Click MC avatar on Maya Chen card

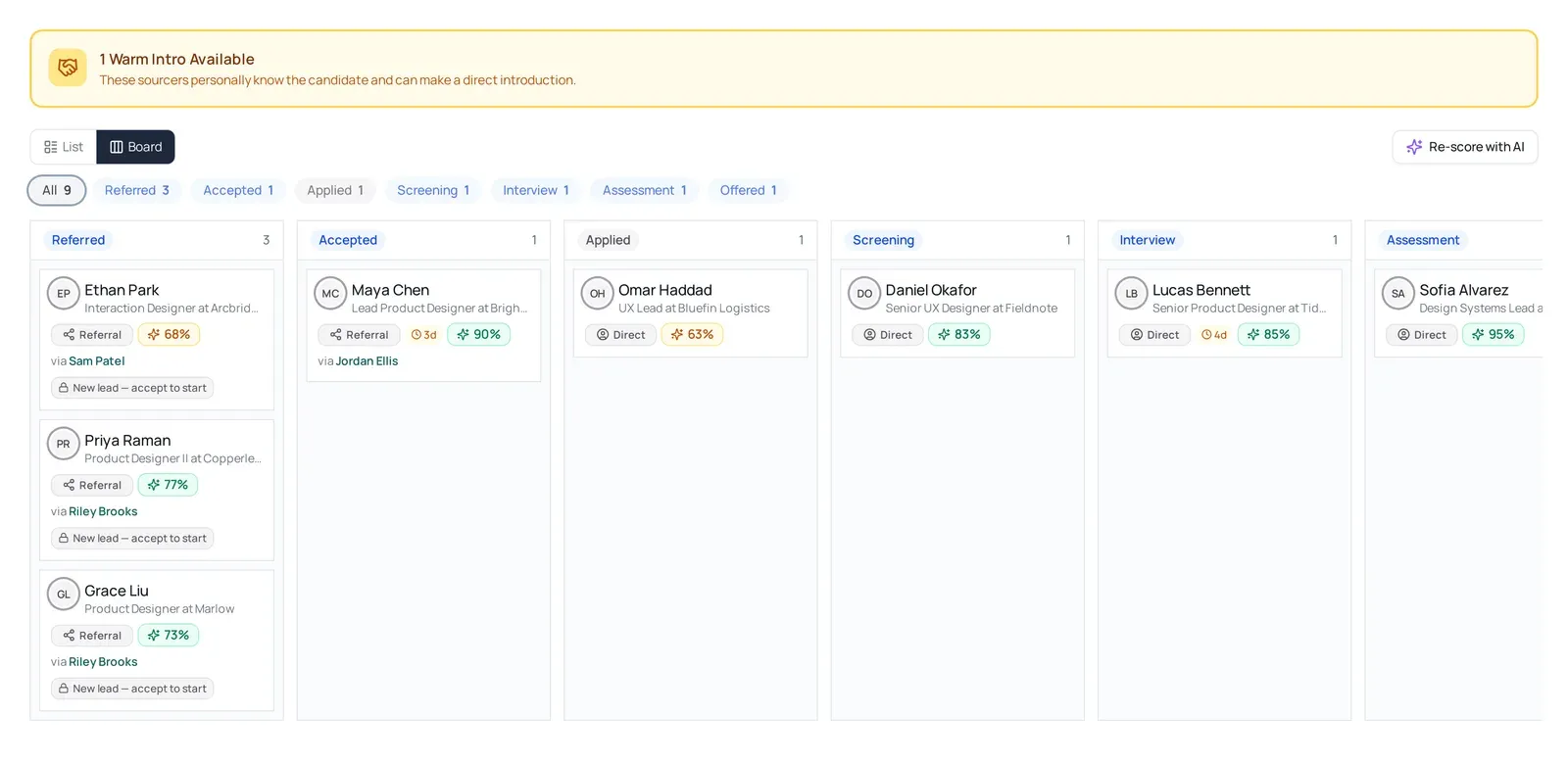click(330, 293)
